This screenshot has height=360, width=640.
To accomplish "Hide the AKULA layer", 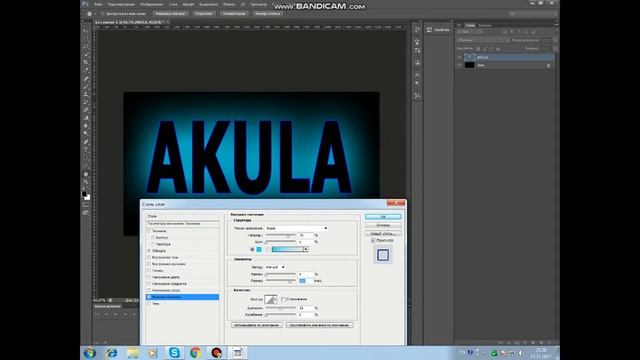I will coord(459,57).
